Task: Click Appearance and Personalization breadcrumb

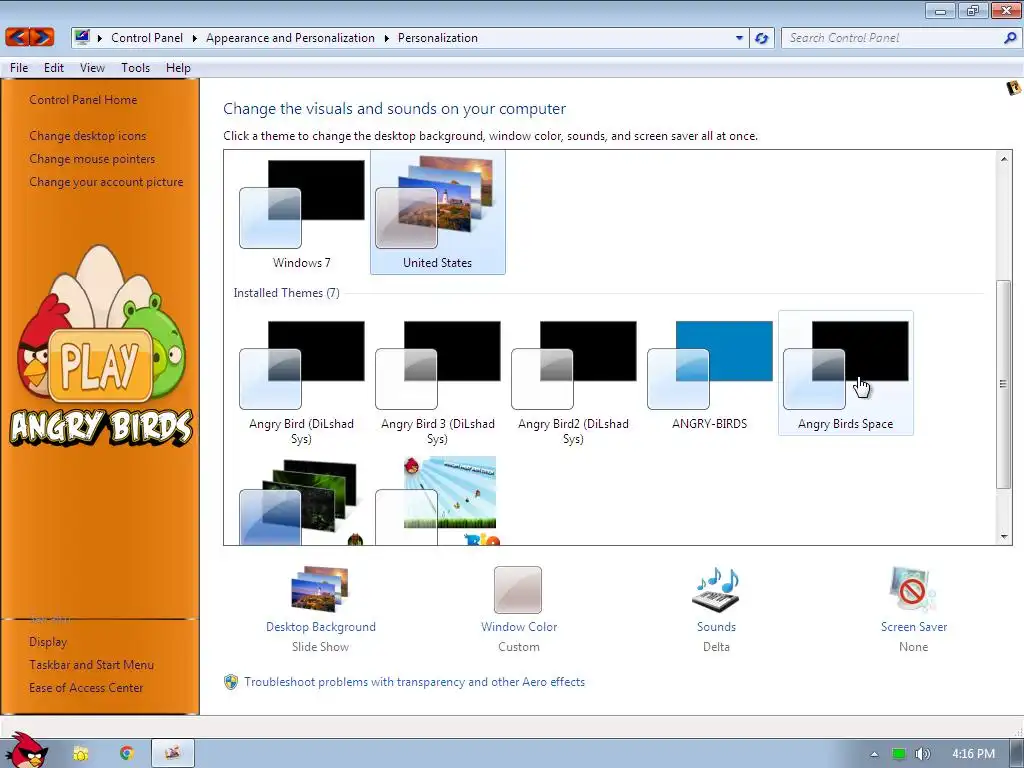Action: [290, 38]
